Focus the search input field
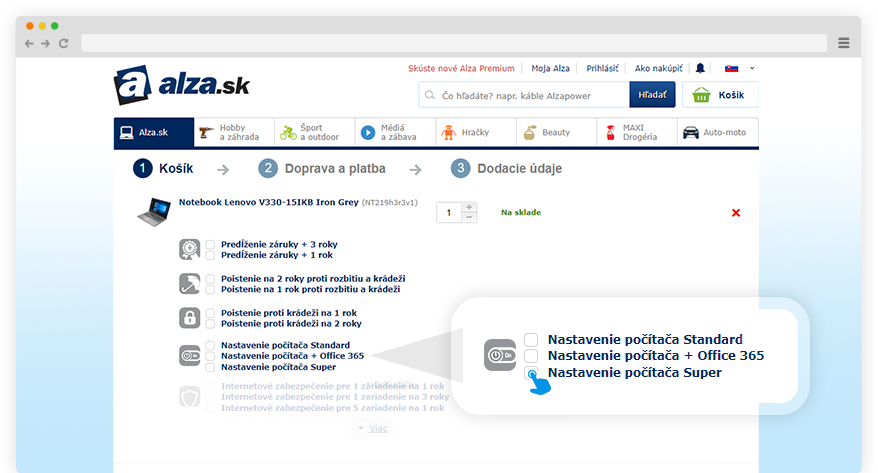 (x=524, y=95)
